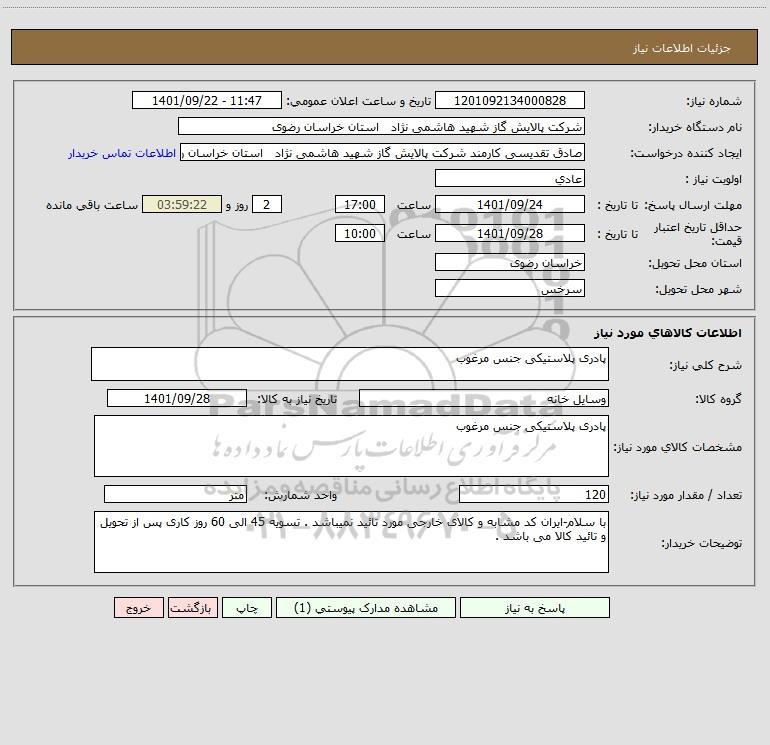Click the announcement date field 1401/09/22 - 11:47
The width and height of the screenshot is (770, 745).
point(207,100)
